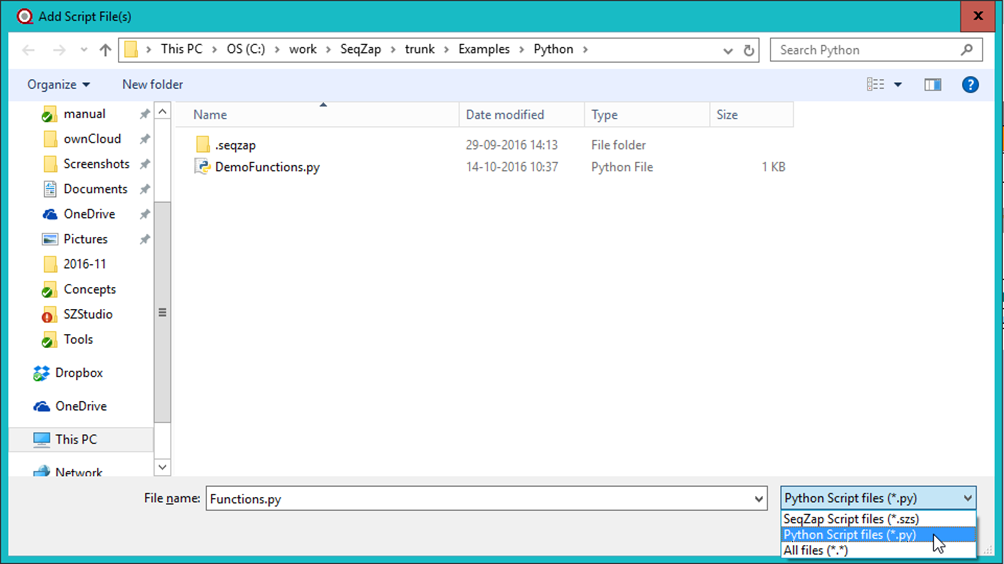Click trunk breadcrumb segment

tap(419, 49)
